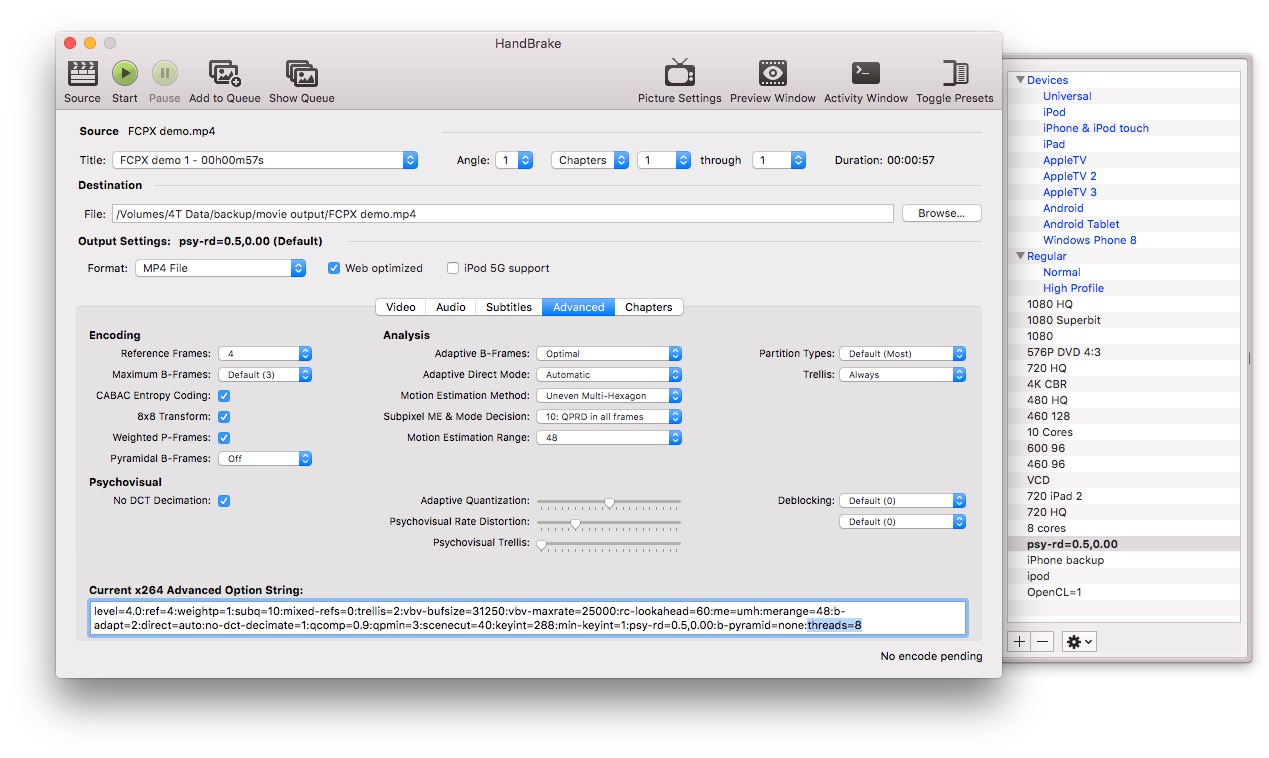
Task: Enable iPod 5G support checkbox
Action: (453, 268)
